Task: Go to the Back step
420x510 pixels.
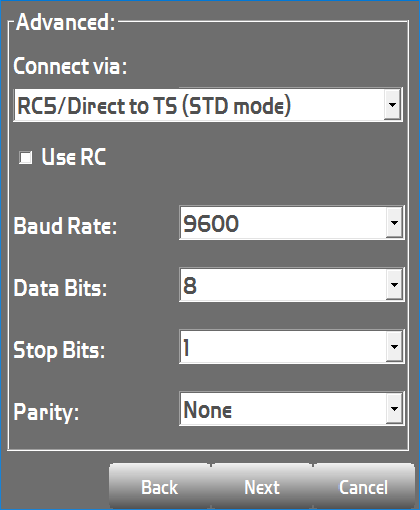Action: [160, 487]
